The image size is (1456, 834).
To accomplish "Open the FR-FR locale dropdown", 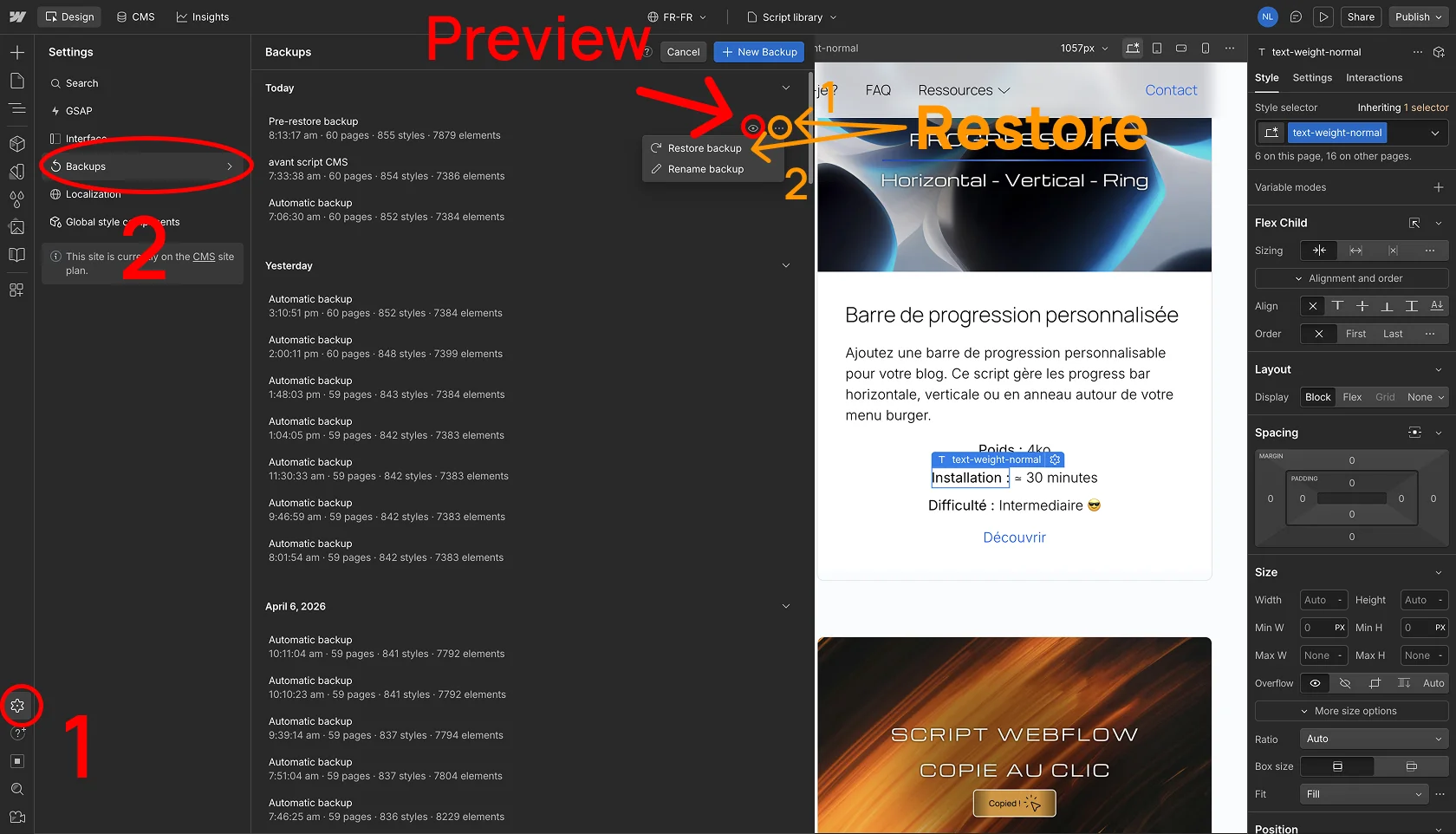I will coord(677,16).
